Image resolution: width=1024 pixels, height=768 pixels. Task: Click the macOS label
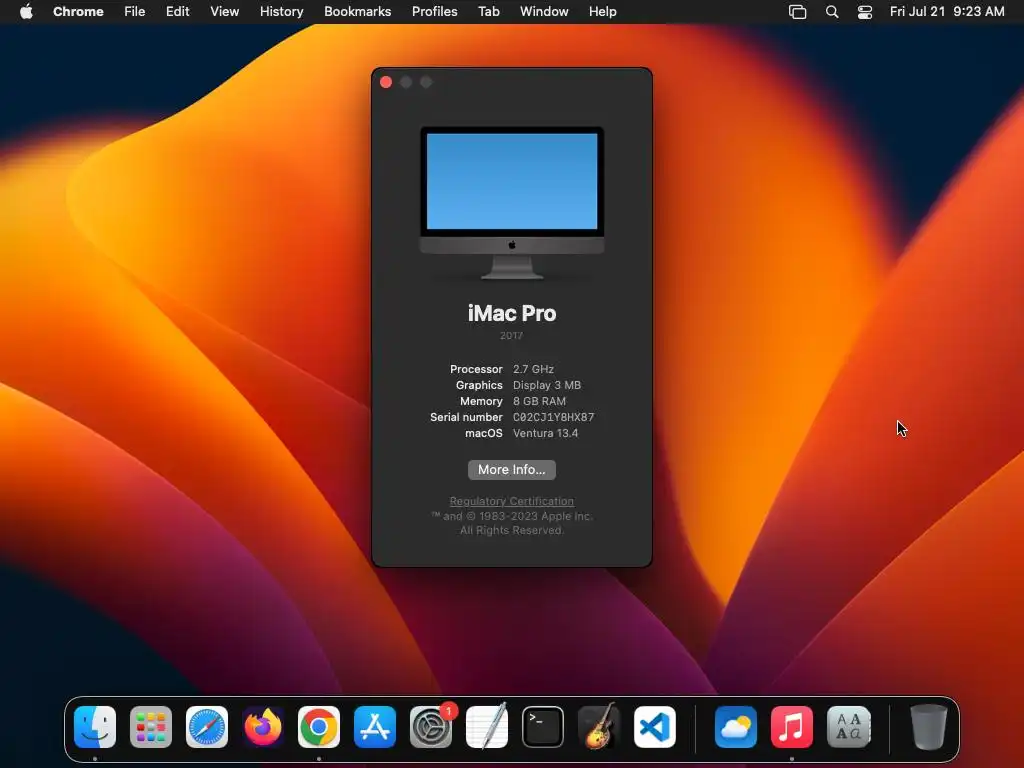[x=484, y=433]
